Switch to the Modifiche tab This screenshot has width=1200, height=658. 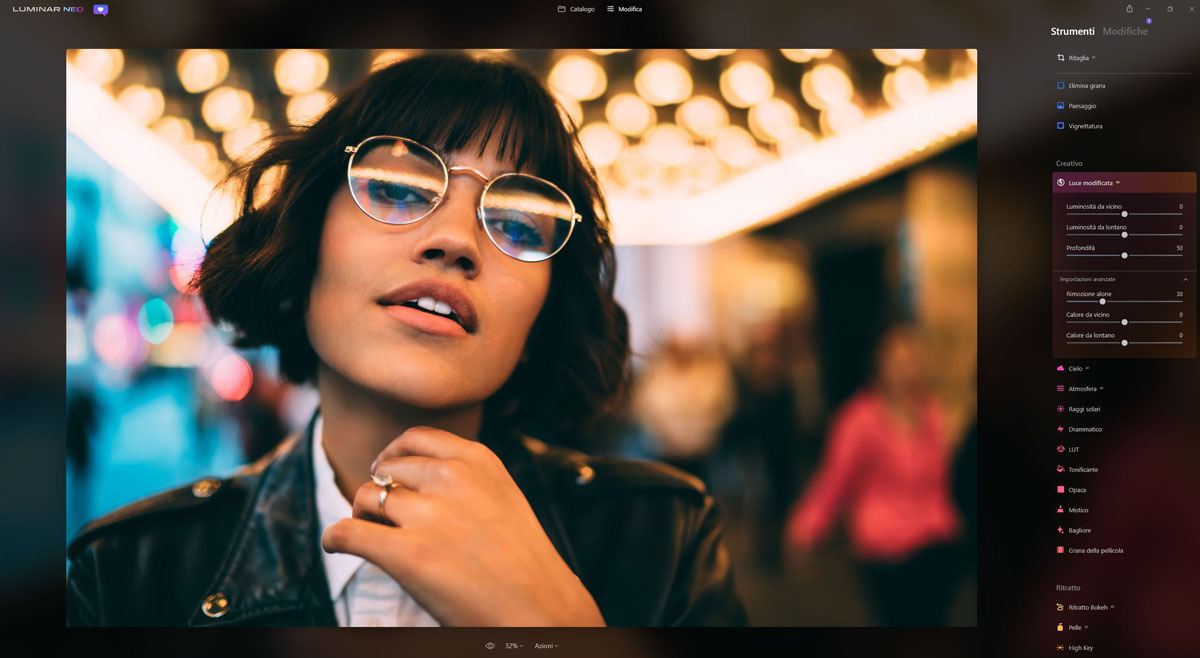(1125, 31)
